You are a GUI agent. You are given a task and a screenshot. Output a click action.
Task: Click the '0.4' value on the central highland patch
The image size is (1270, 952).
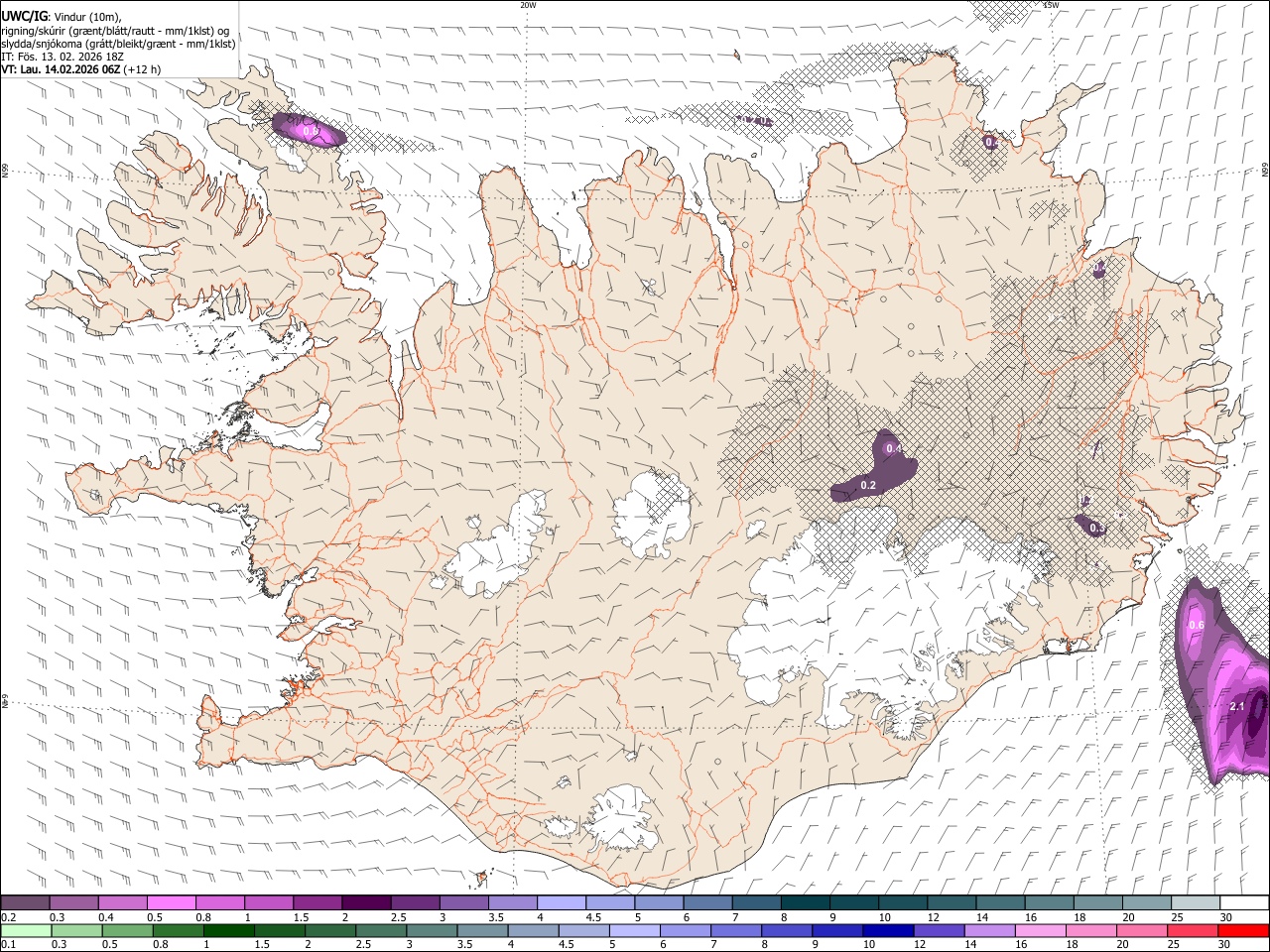click(894, 449)
